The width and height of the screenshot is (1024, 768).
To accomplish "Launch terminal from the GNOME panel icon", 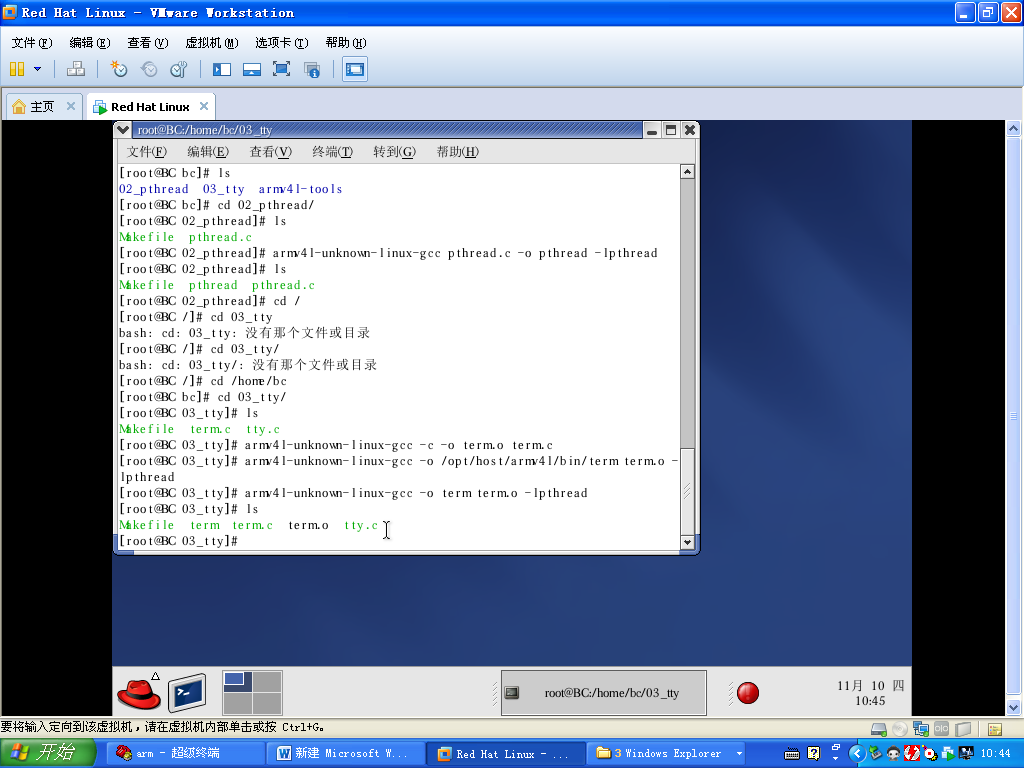I will (x=187, y=693).
